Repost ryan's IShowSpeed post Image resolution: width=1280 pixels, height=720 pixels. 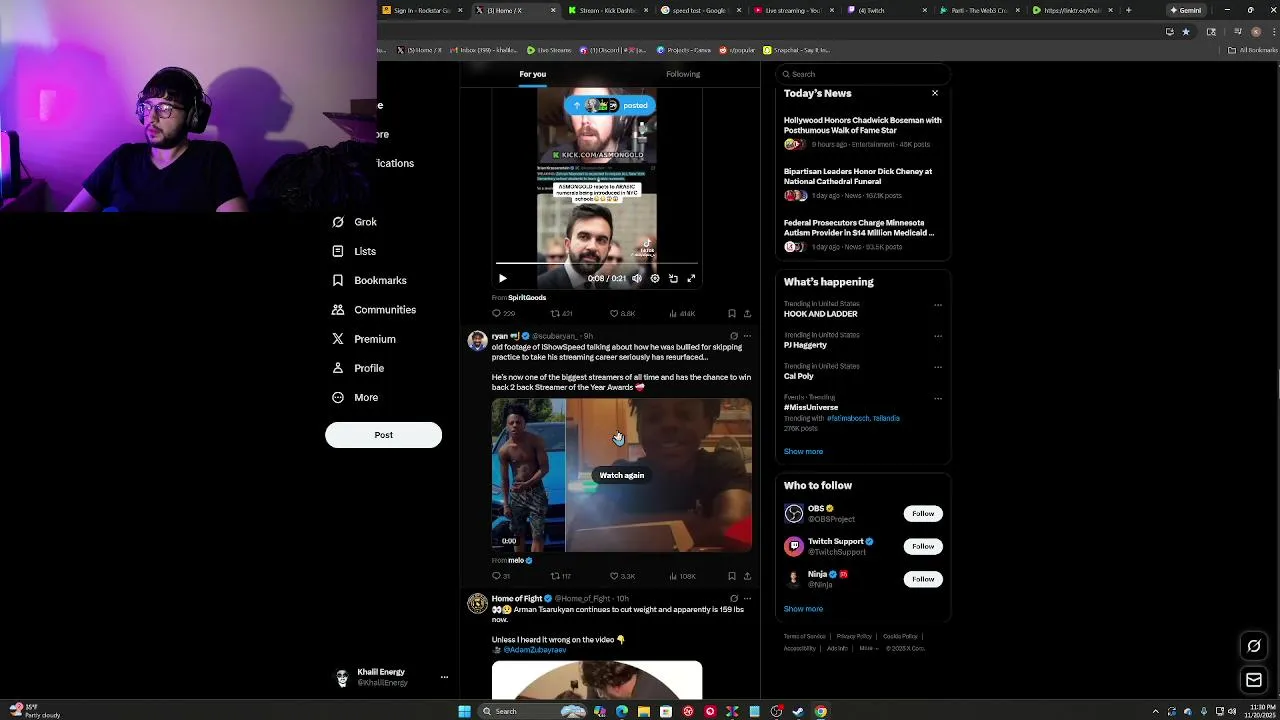(561, 576)
